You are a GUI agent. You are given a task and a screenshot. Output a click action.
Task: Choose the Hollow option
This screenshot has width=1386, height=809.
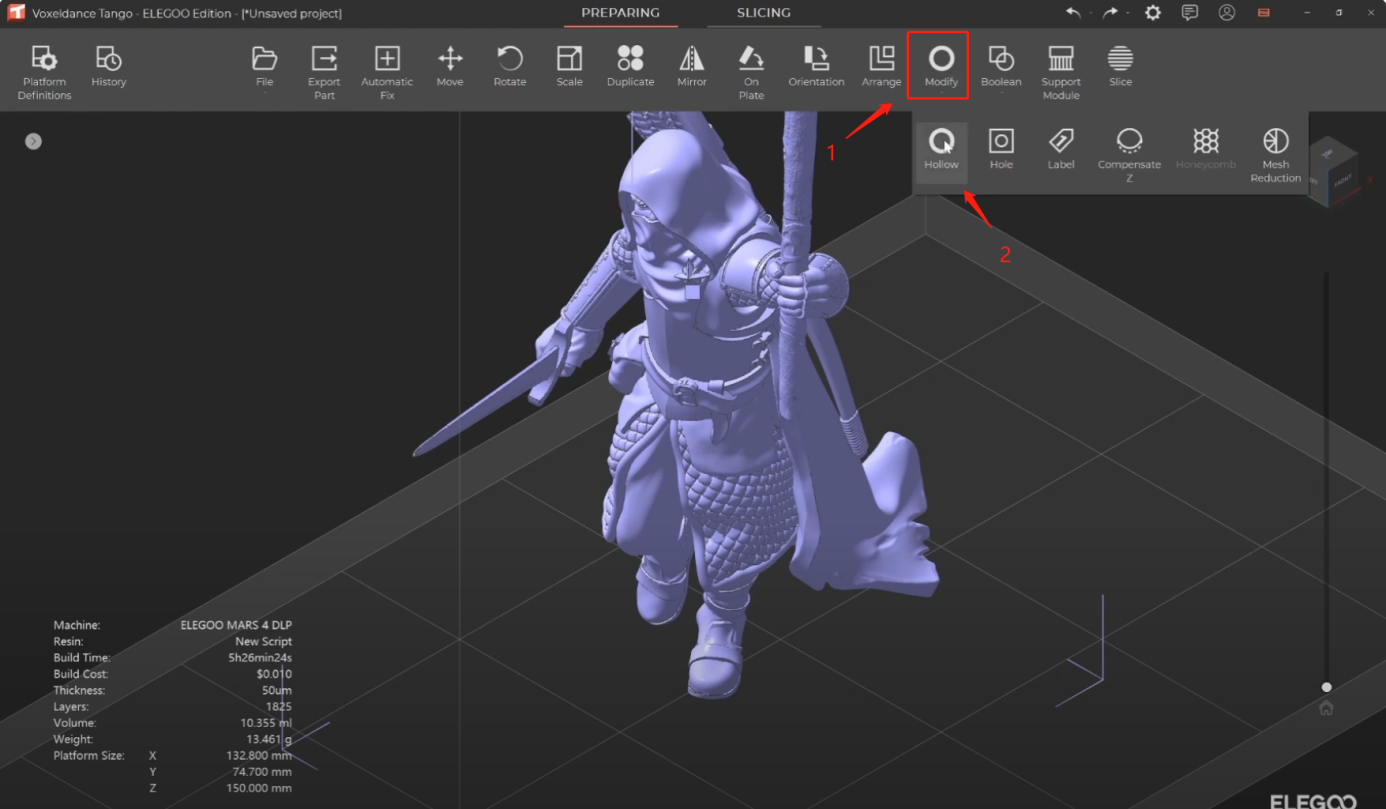(941, 150)
